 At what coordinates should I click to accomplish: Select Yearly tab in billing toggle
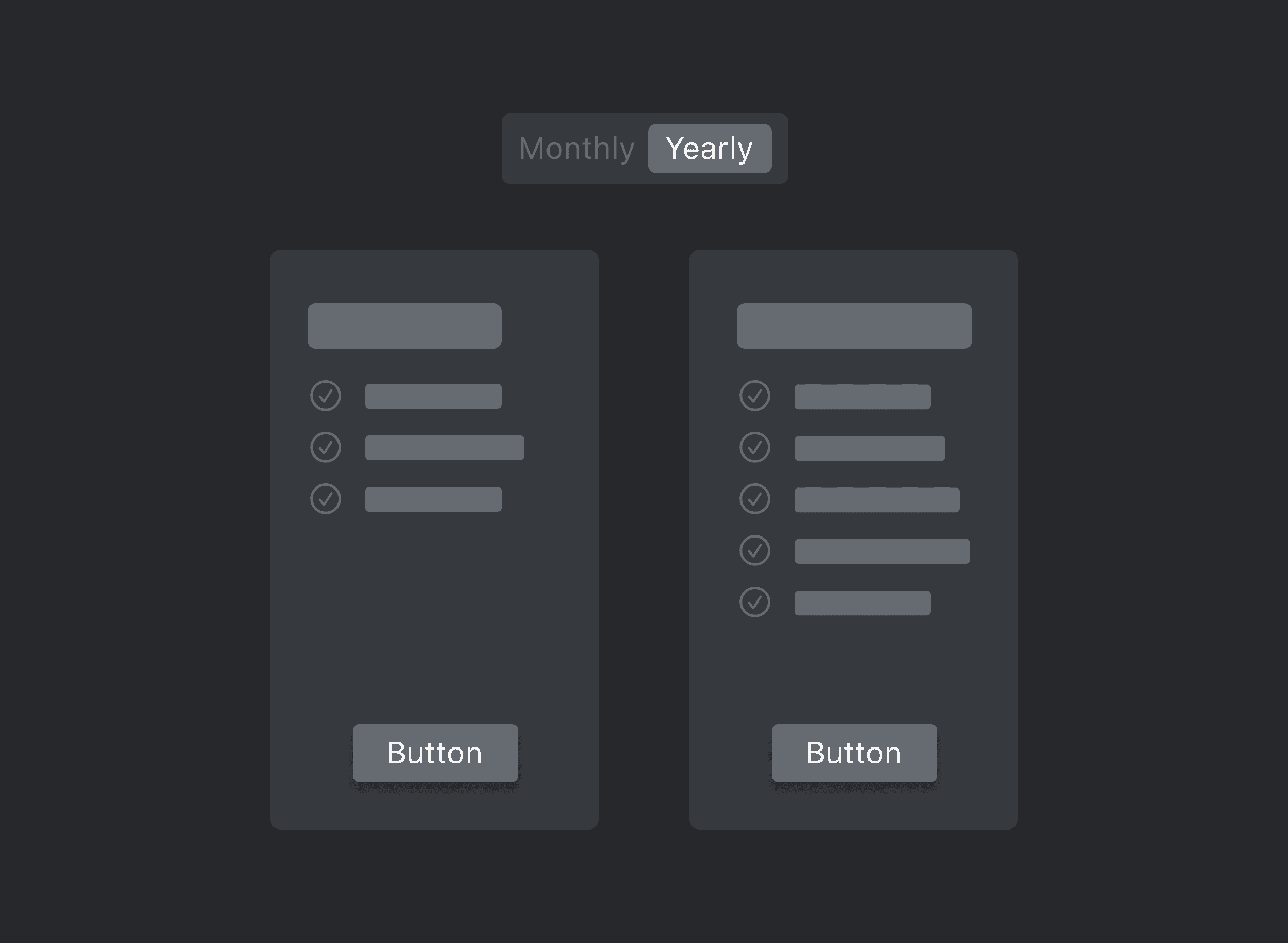click(710, 148)
